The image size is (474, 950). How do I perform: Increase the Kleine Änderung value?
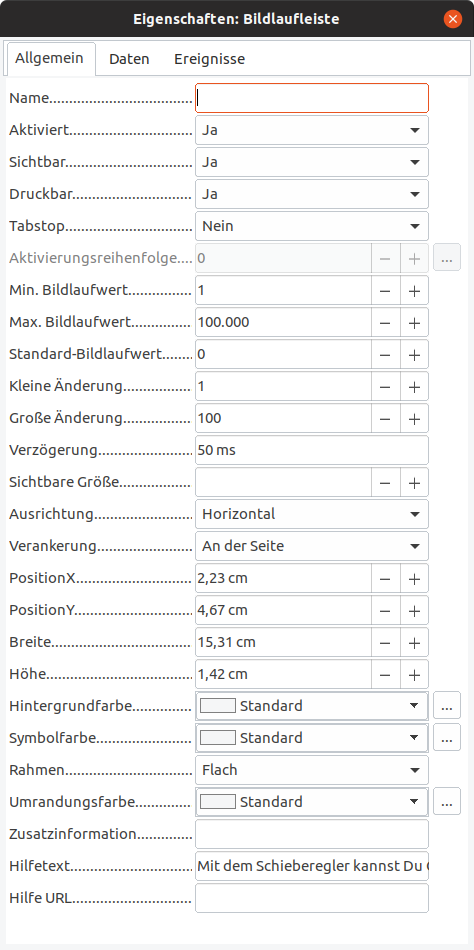tap(415, 386)
